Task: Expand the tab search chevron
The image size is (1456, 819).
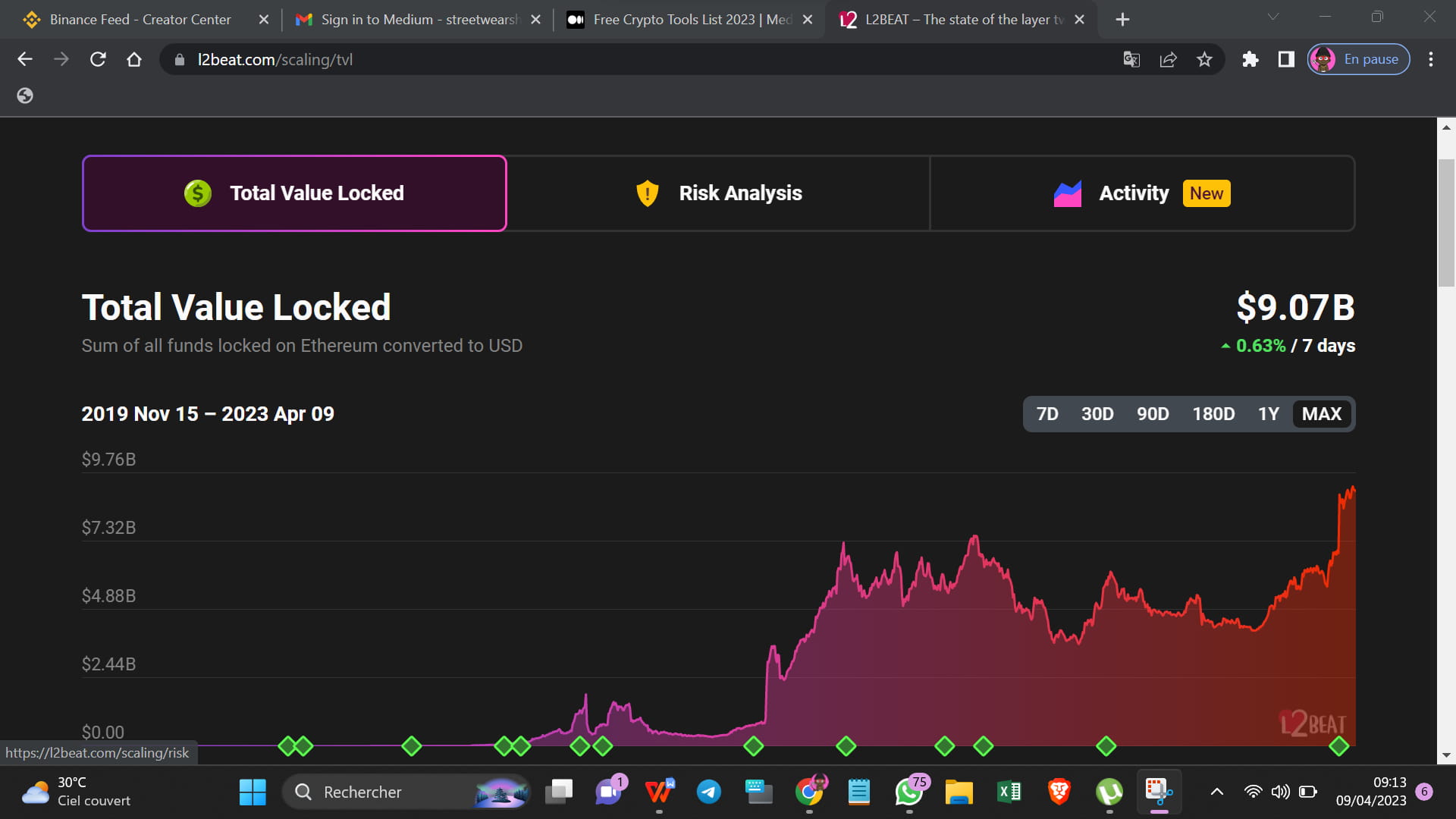Action: 1273,17
